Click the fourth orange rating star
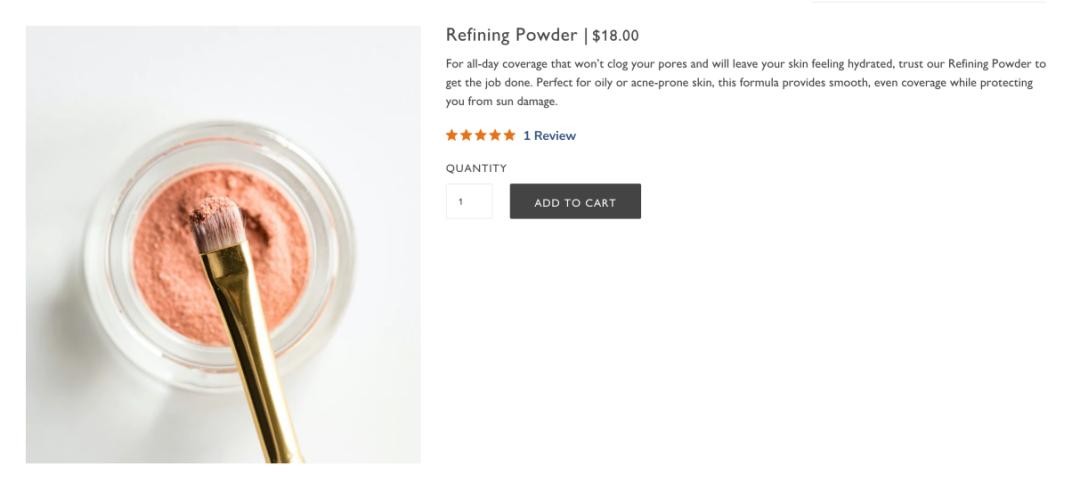Viewport: 1080px width, 490px height. [495, 135]
